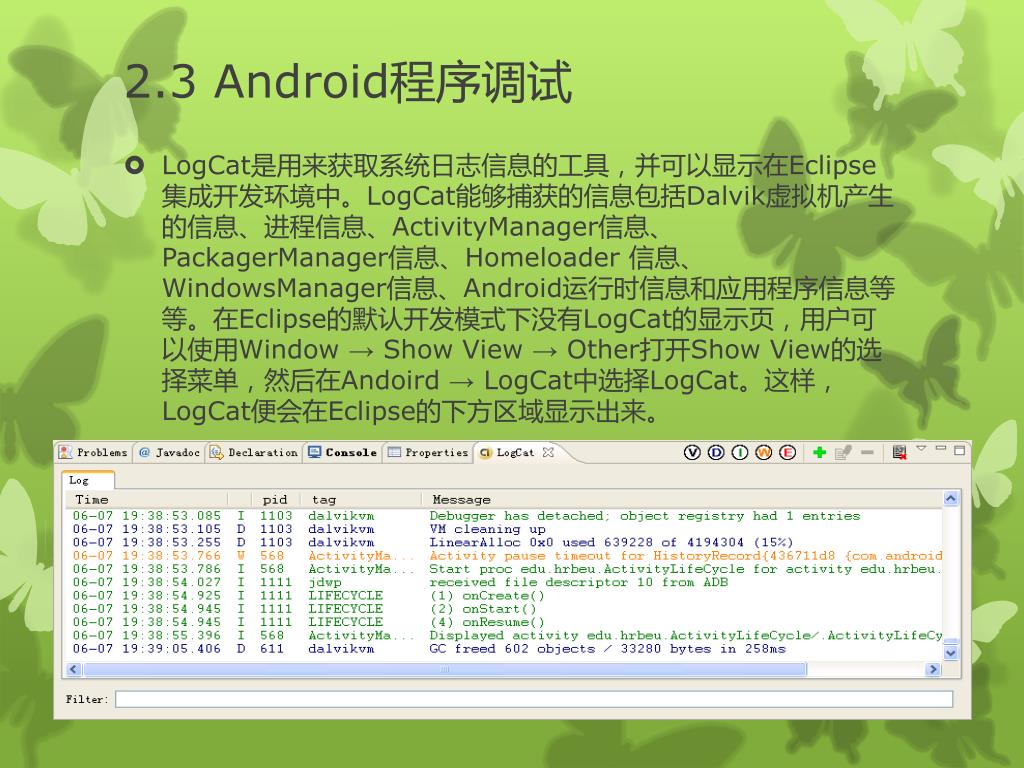This screenshot has width=1024, height=768.
Task: Select log row 'received file descriptor 10'
Action: [505, 582]
